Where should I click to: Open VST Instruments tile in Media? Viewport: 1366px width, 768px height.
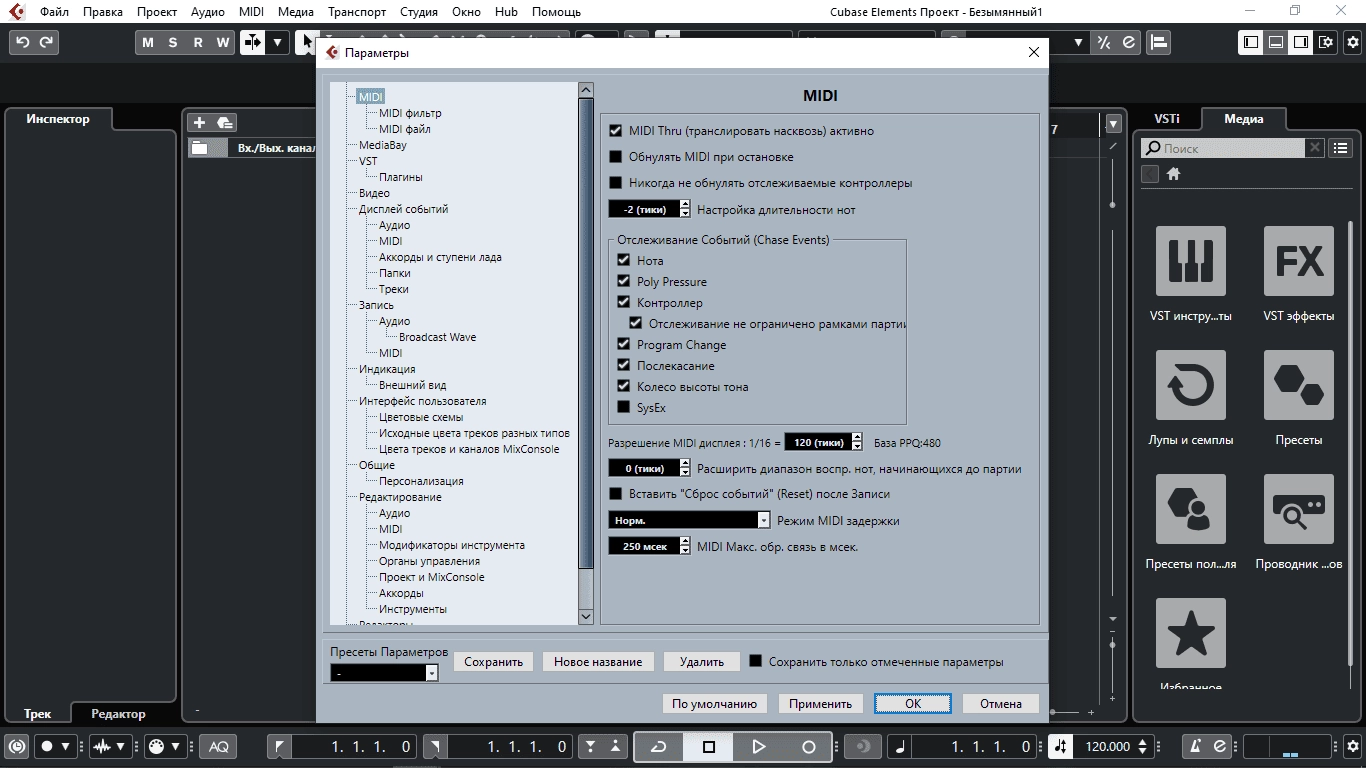pos(1190,261)
